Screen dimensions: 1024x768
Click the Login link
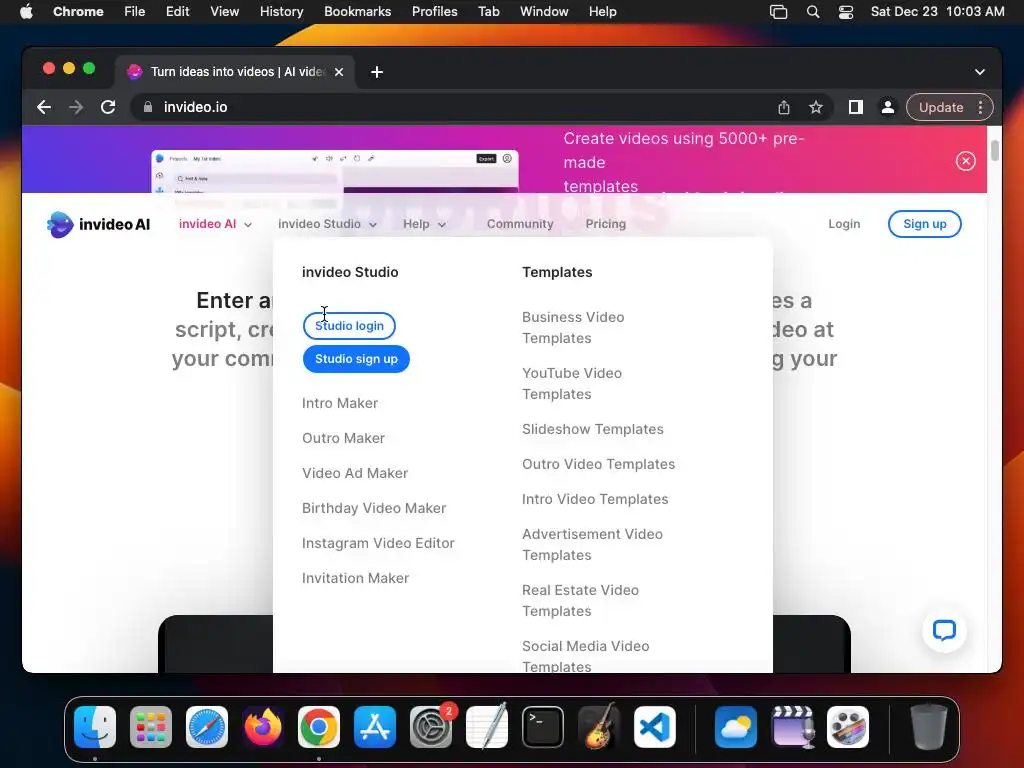pyautogui.click(x=844, y=224)
